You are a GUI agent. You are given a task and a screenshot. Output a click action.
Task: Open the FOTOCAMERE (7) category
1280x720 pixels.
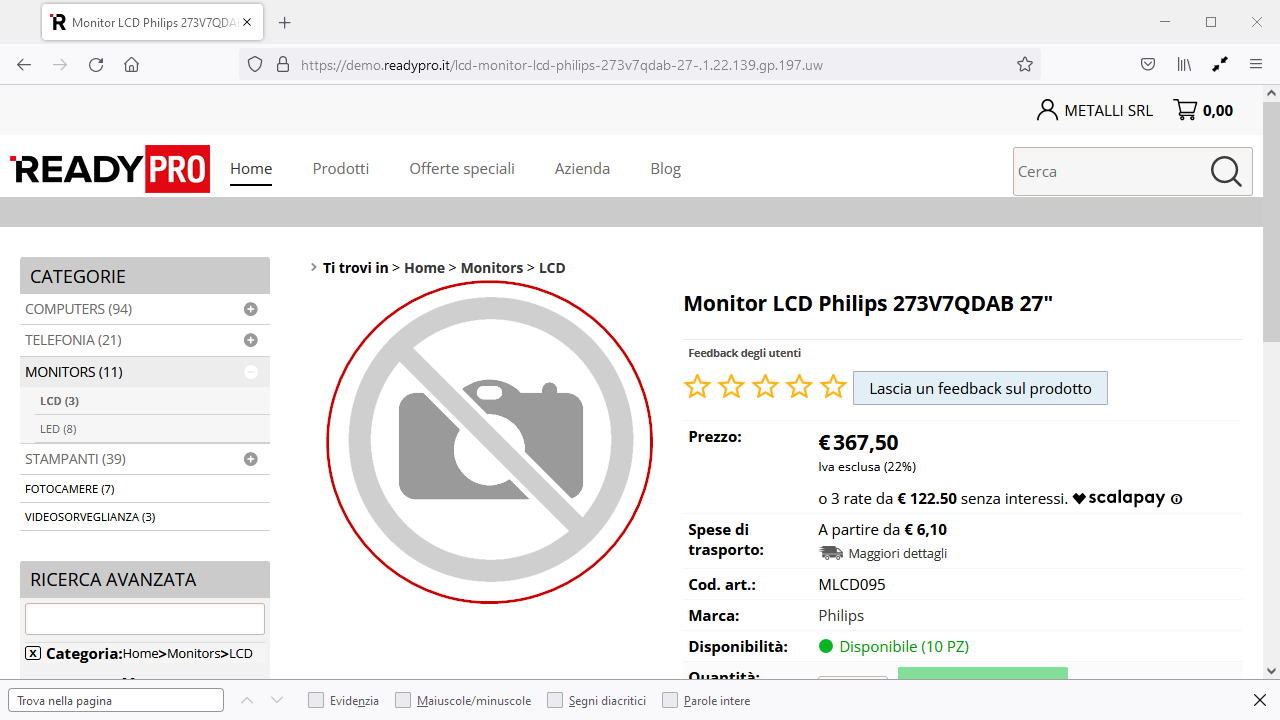70,489
